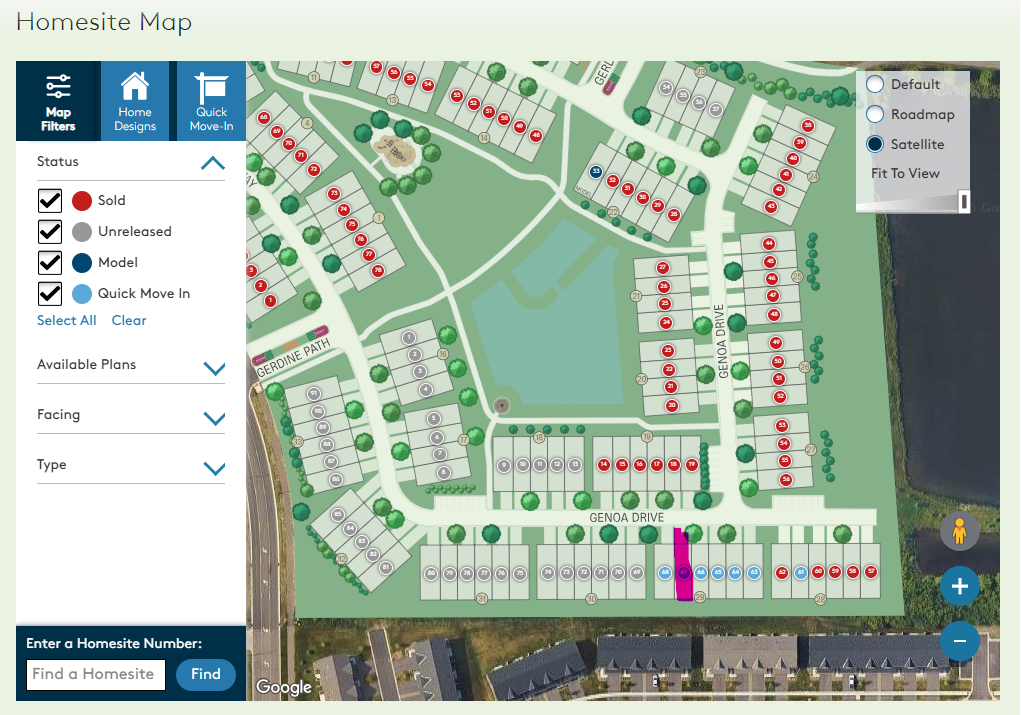Switch map to Roadmap view

click(x=875, y=114)
